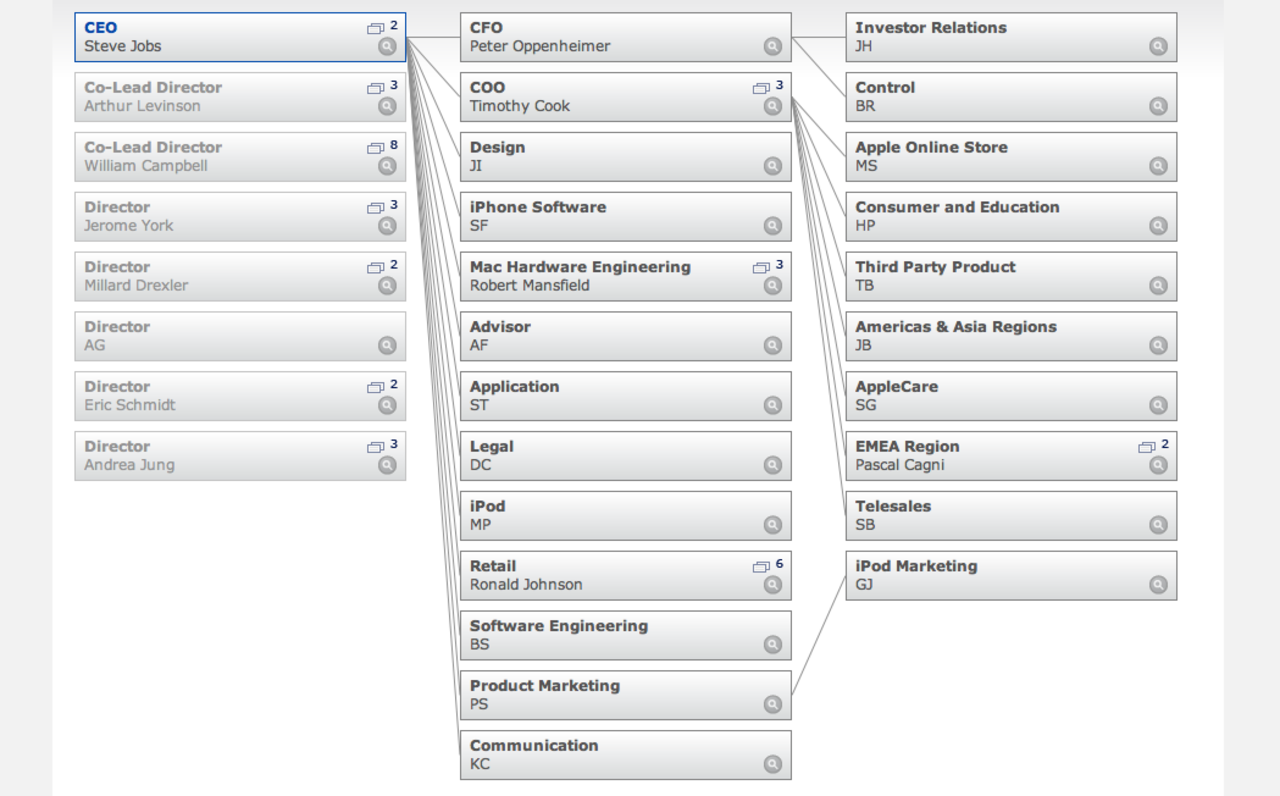The image size is (1280, 796).
Task: Click magnifier icon on Communication KC card
Action: (772, 764)
